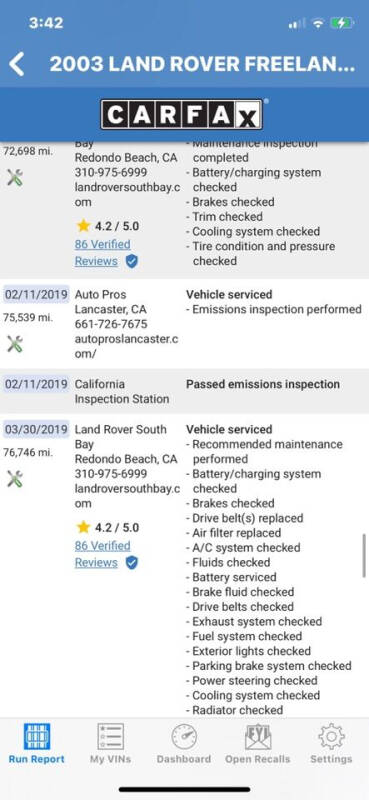
Task: Switch to the My VINs tab
Action: tap(110, 743)
